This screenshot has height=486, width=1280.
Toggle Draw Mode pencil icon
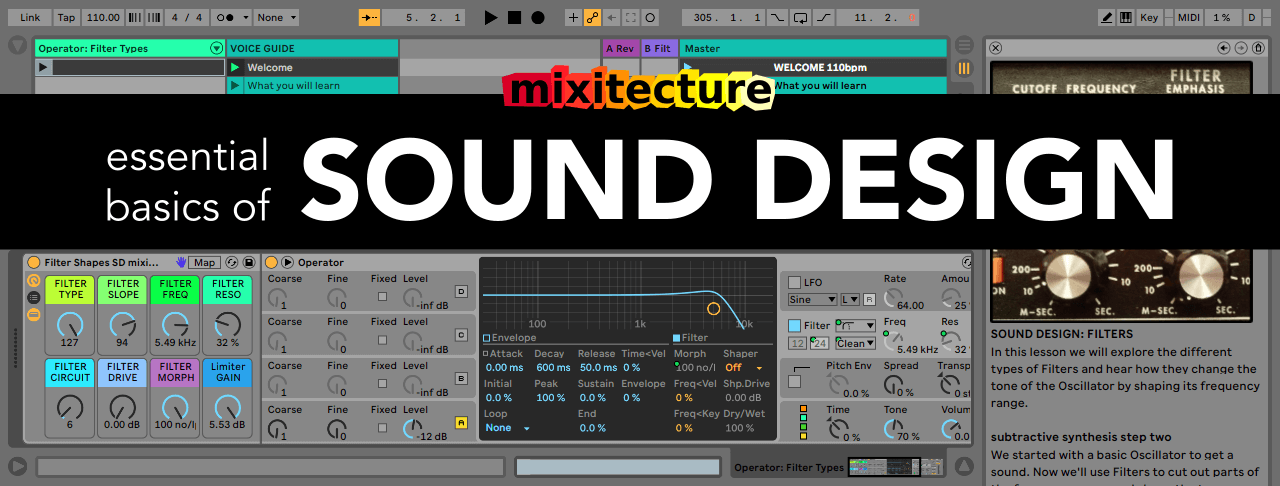(x=1107, y=17)
